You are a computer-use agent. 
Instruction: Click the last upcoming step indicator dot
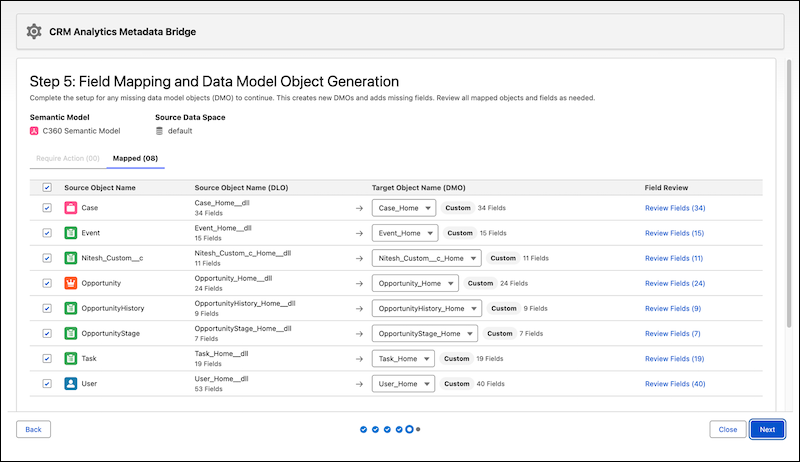(418, 429)
